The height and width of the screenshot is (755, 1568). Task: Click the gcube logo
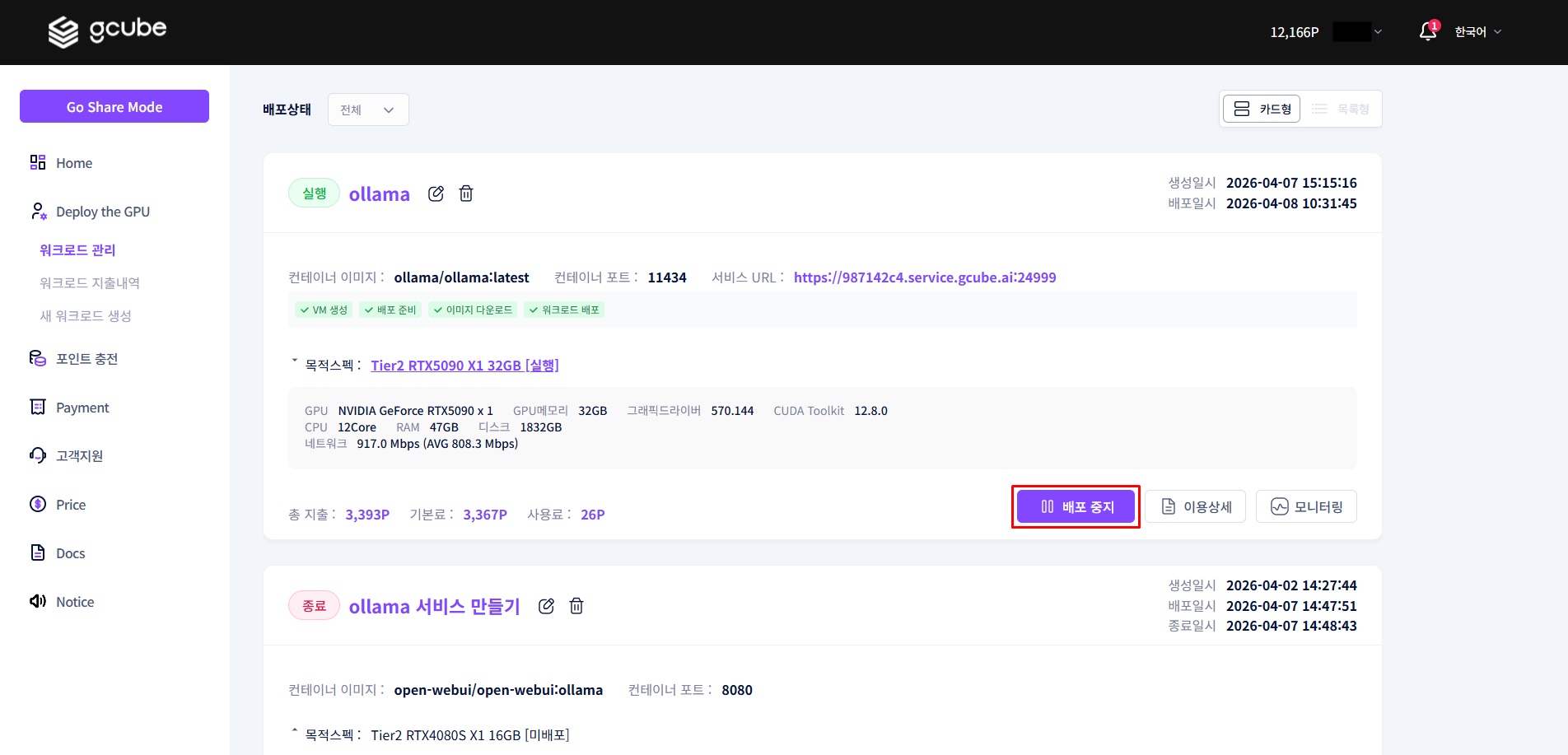(107, 31)
